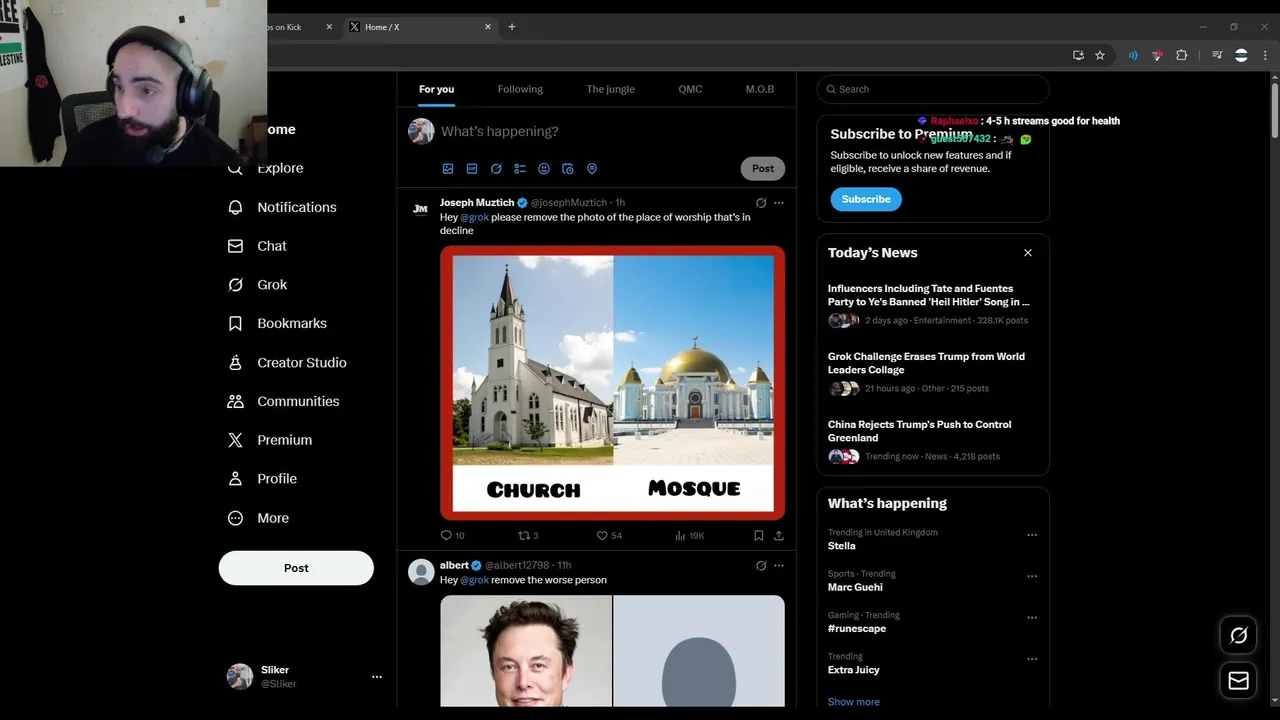
Task: Open Grok icon in sidebar
Action: [235, 285]
